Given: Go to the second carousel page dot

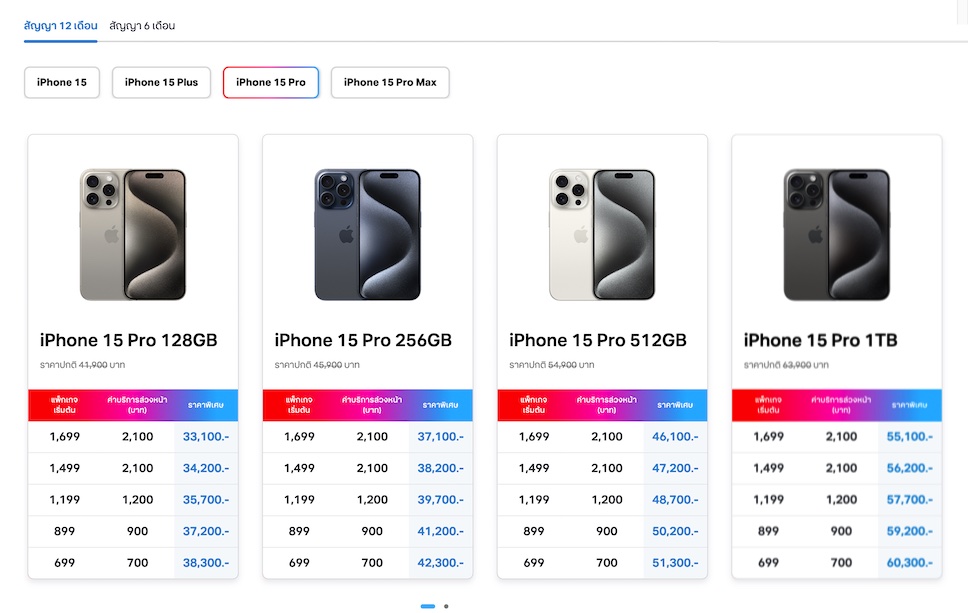Looking at the screenshot, I should (446, 606).
